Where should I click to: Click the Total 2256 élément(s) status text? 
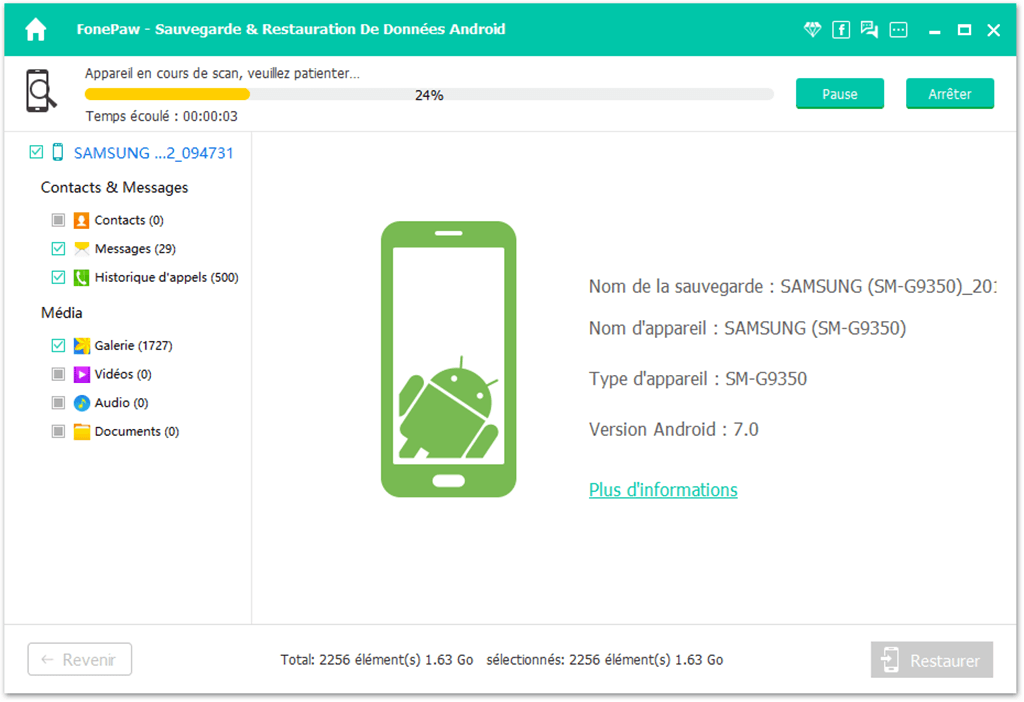[377, 660]
